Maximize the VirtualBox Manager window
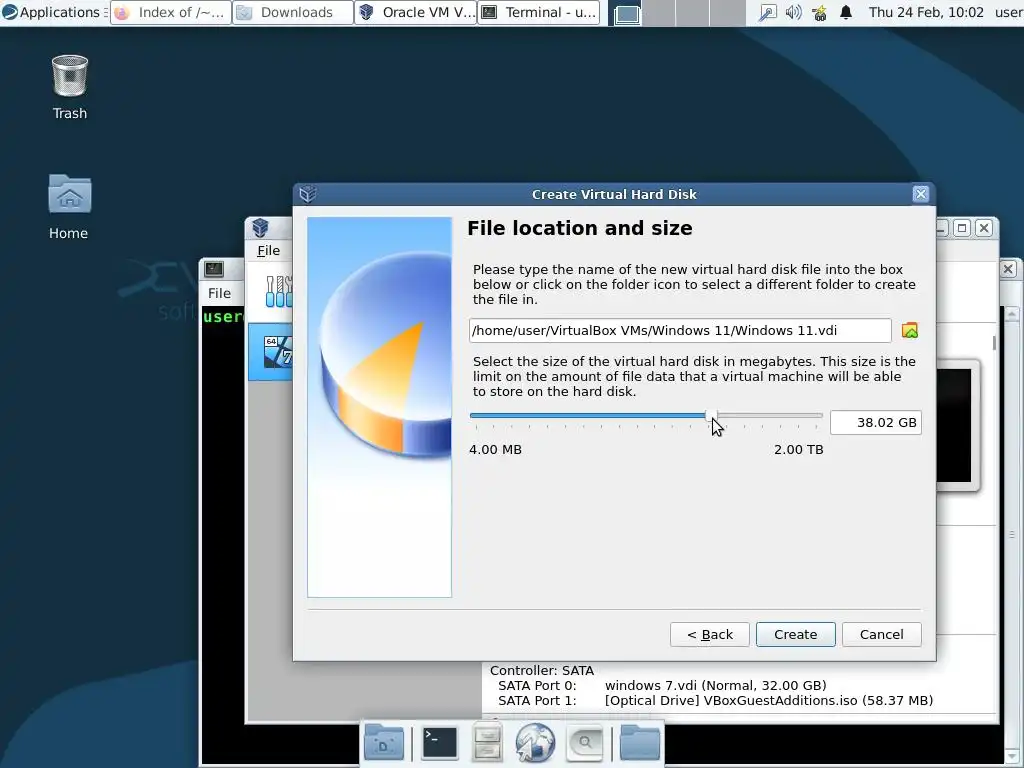 (962, 228)
